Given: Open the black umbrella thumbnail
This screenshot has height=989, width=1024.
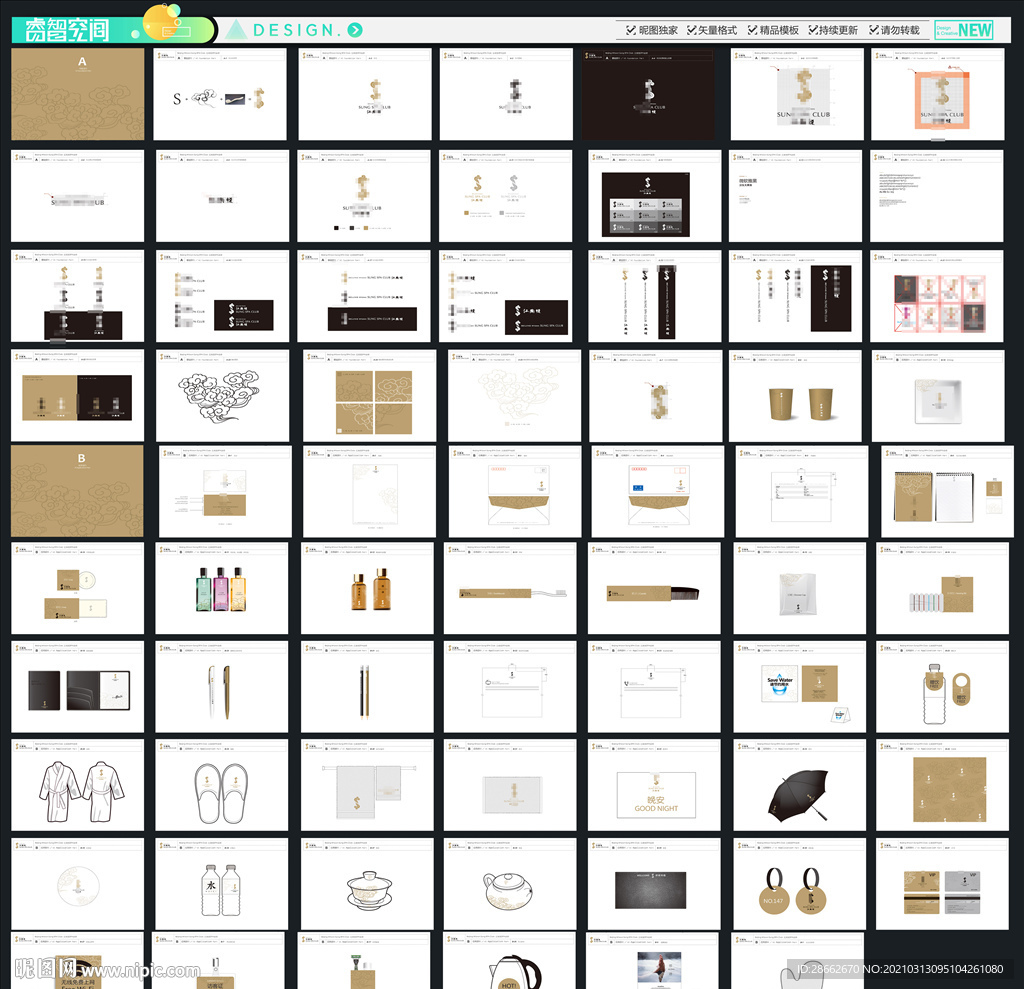Looking at the screenshot, I should point(799,785).
